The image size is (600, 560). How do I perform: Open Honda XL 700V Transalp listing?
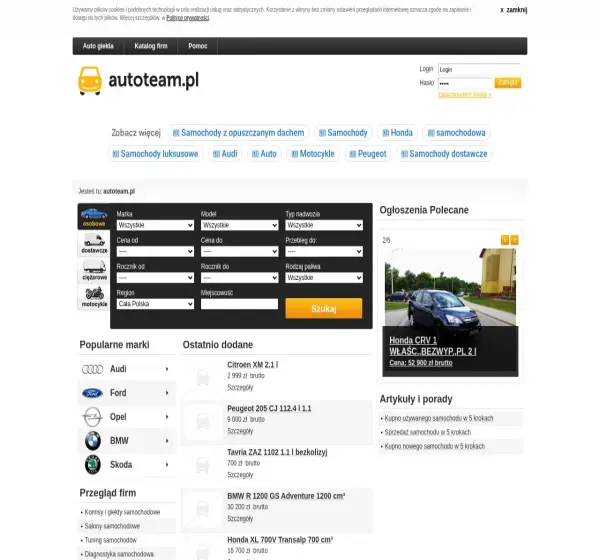[x=280, y=540]
